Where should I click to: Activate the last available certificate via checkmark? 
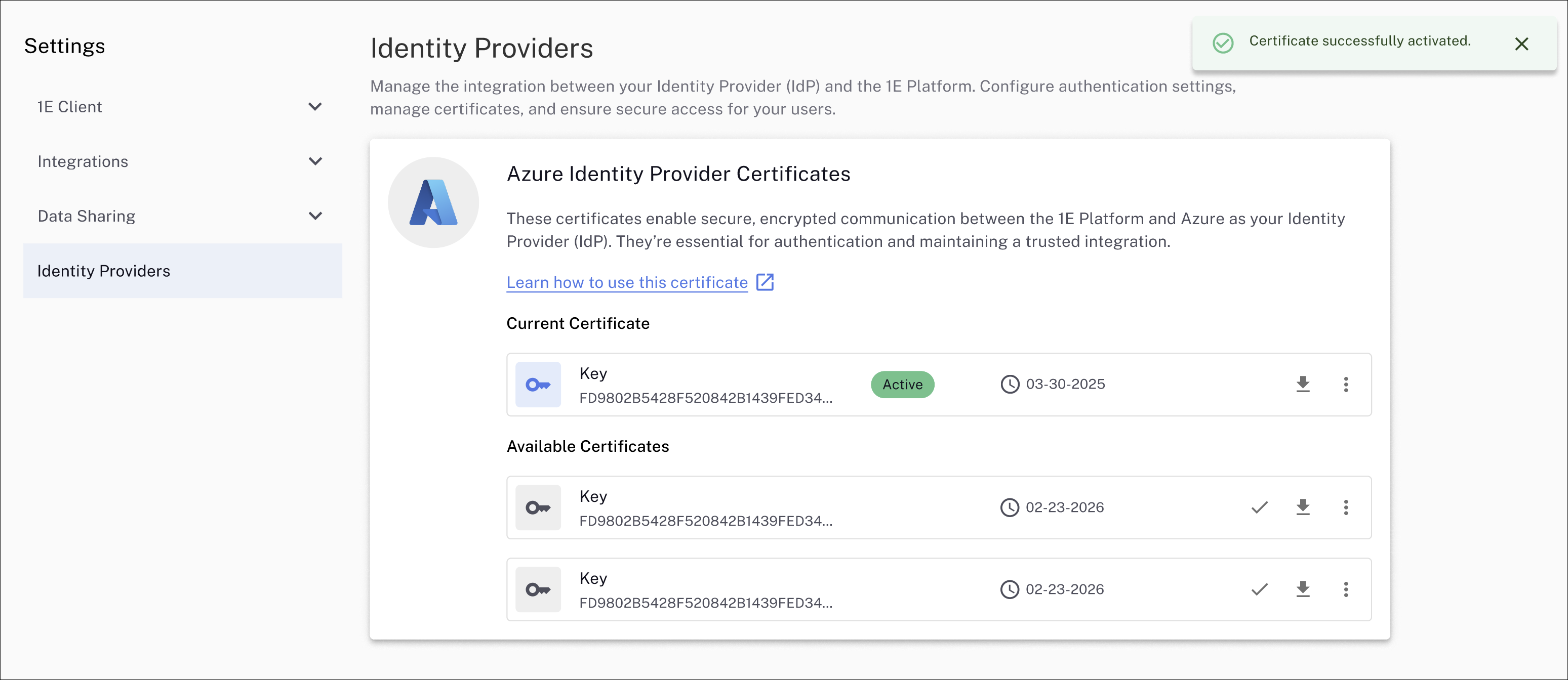pyautogui.click(x=1259, y=589)
